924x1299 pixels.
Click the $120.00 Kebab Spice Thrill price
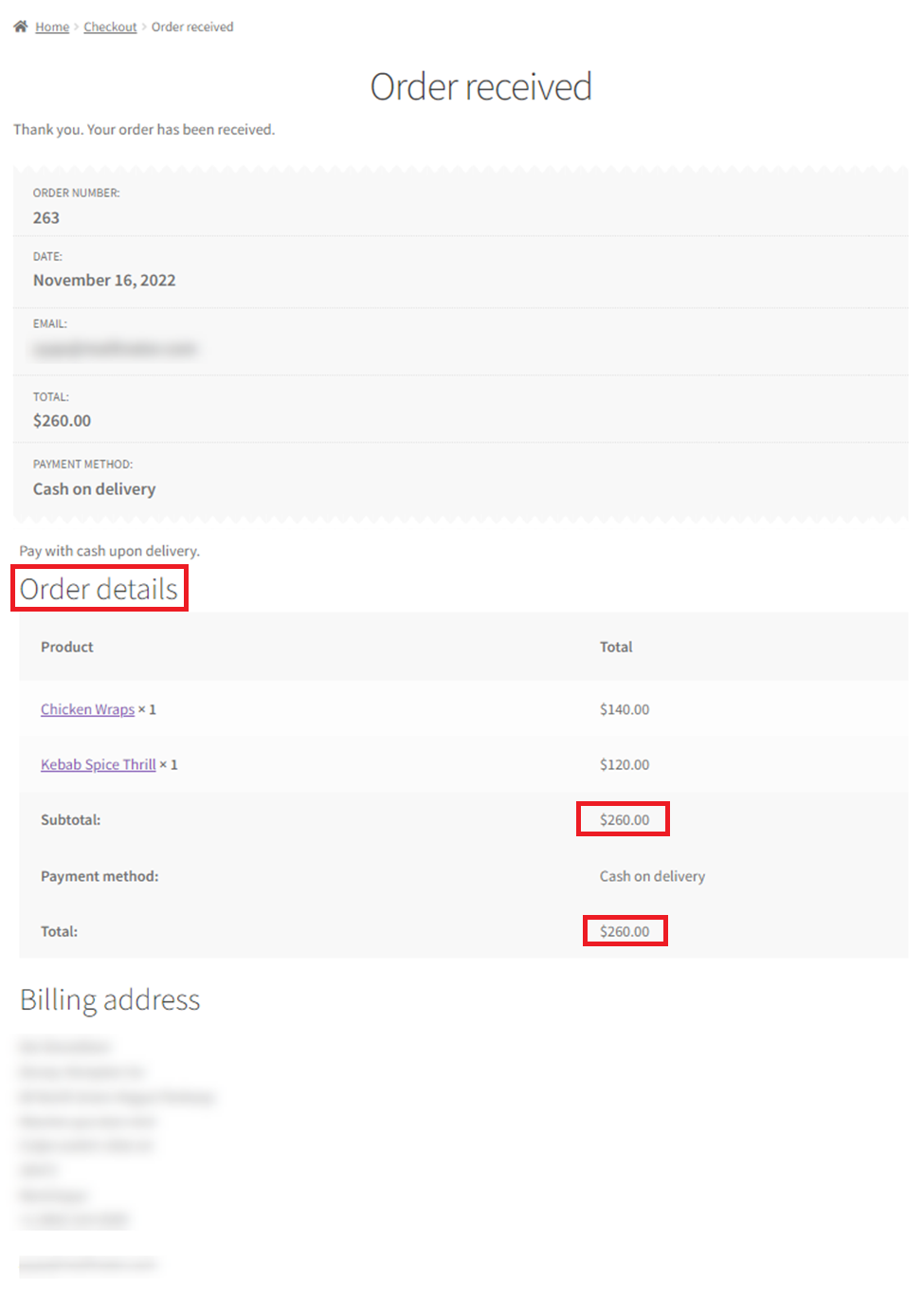tap(625, 764)
